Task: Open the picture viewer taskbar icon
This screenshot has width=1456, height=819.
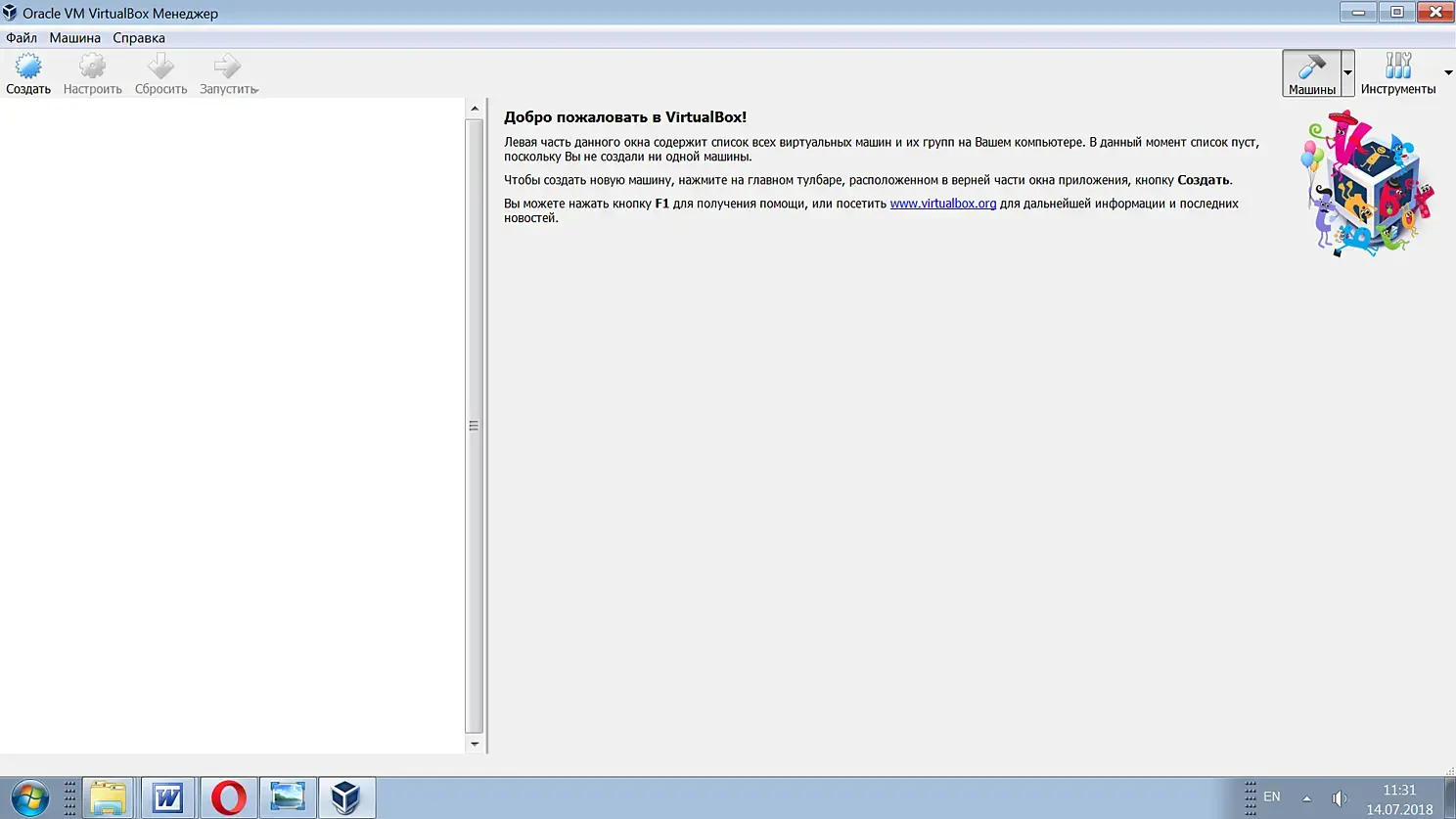Action: tap(288, 797)
